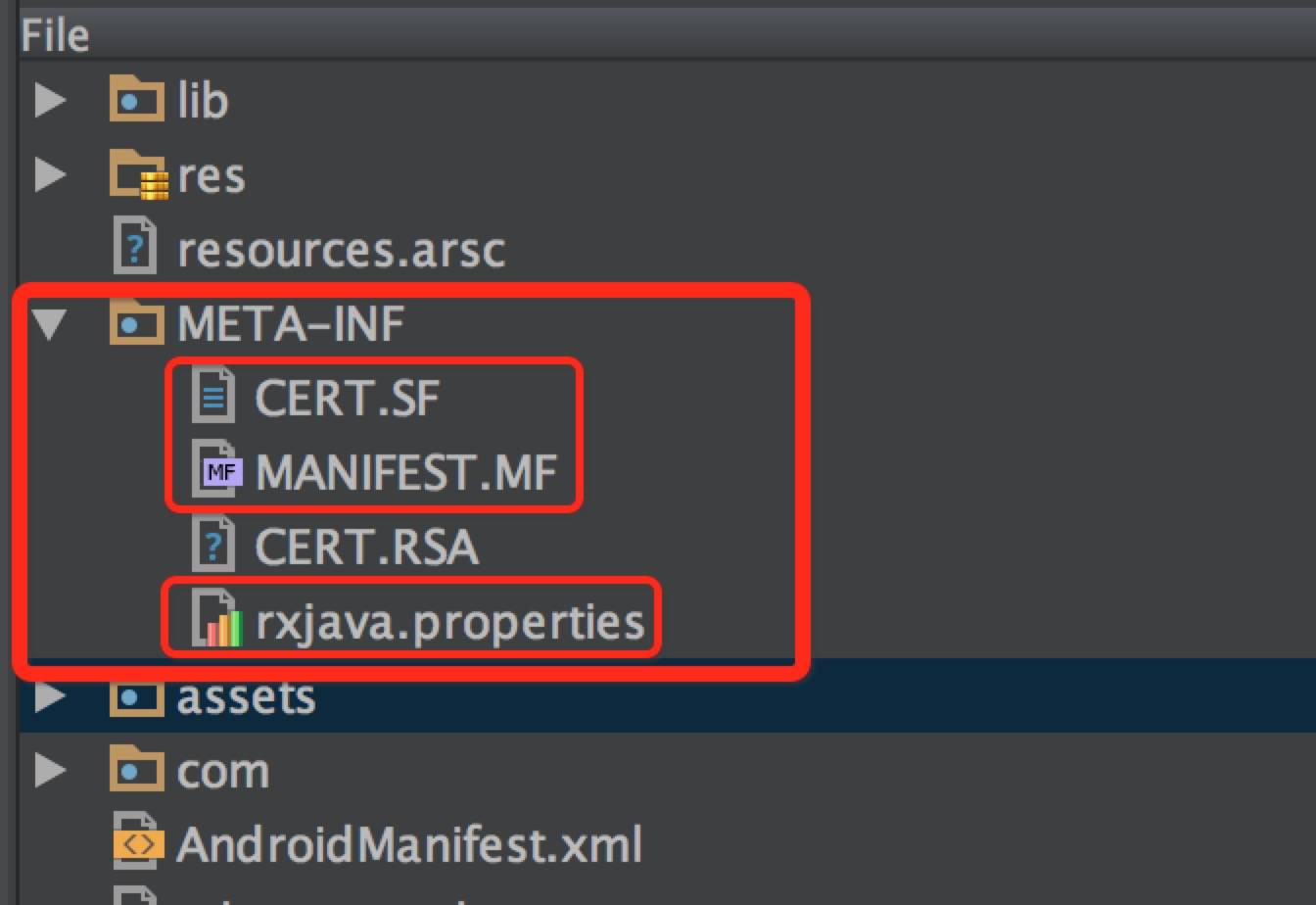Select the rxjava.properties file name
This screenshot has height=905, width=1316.
(449, 621)
